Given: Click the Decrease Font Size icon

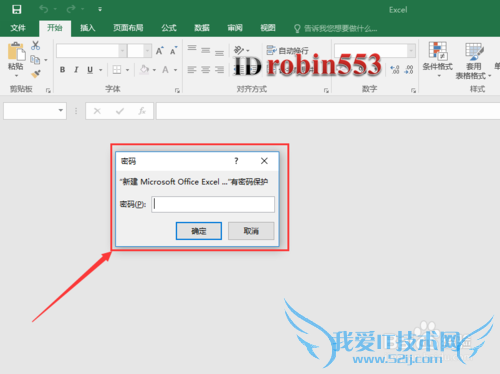Looking at the screenshot, I should click(174, 51).
